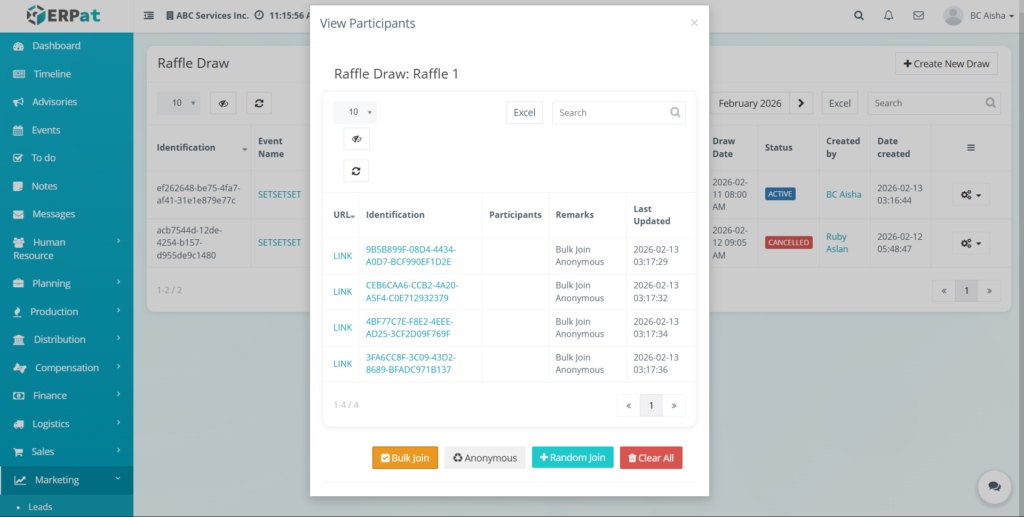Screen dimensions: 1024x517
Task: Sort Raffle Draw by Identification column
Action: (199, 148)
